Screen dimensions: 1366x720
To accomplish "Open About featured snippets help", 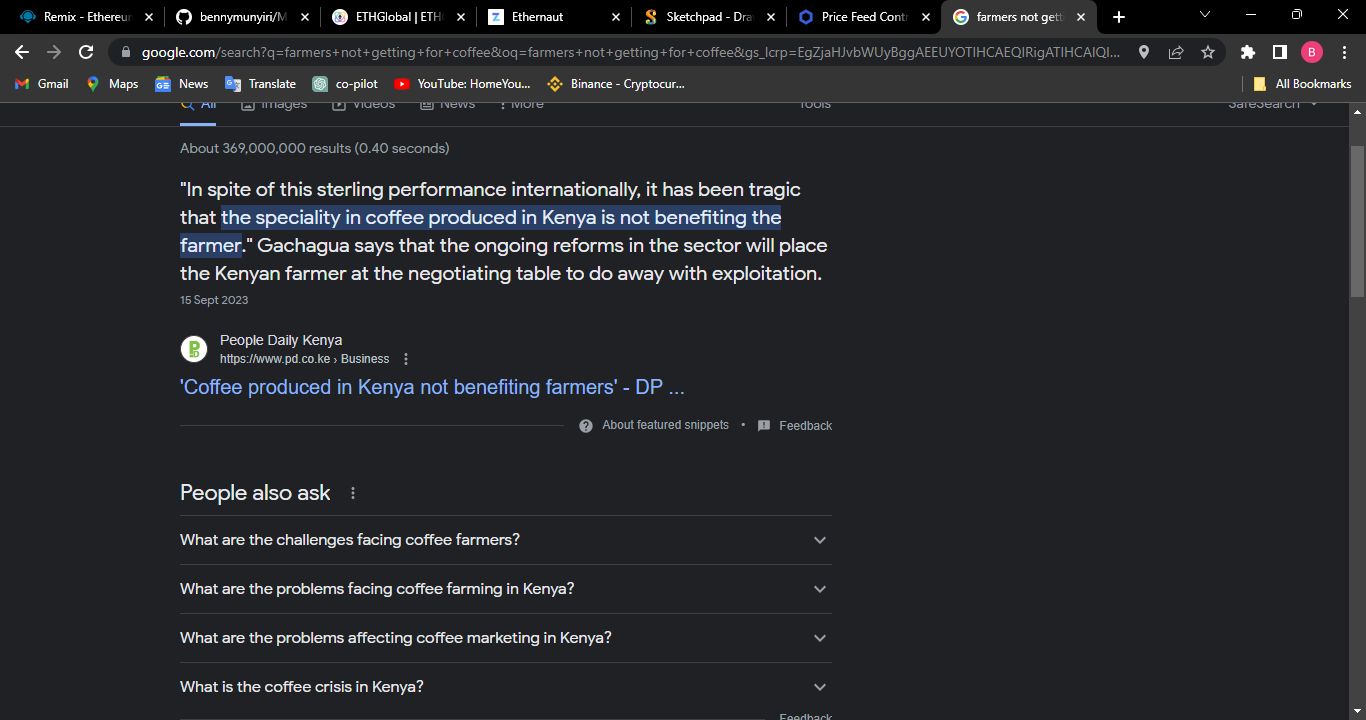I will 654,425.
